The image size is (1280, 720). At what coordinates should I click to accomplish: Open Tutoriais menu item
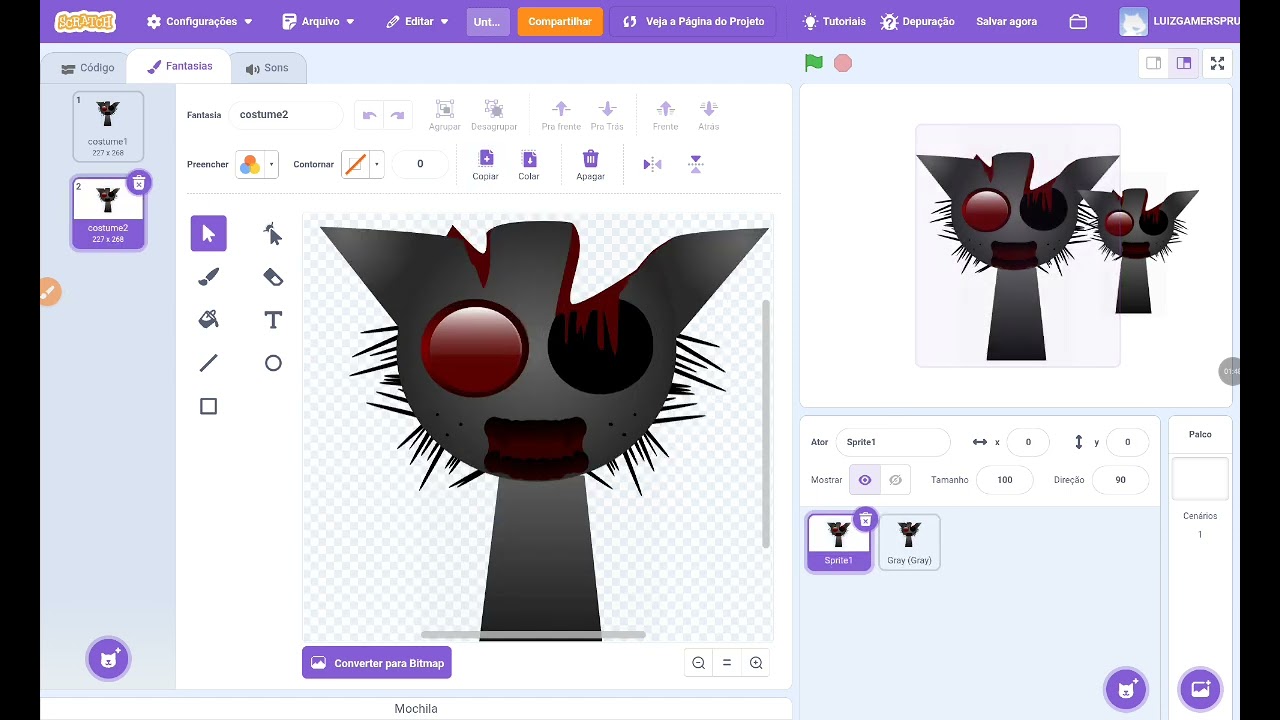pyautogui.click(x=833, y=21)
